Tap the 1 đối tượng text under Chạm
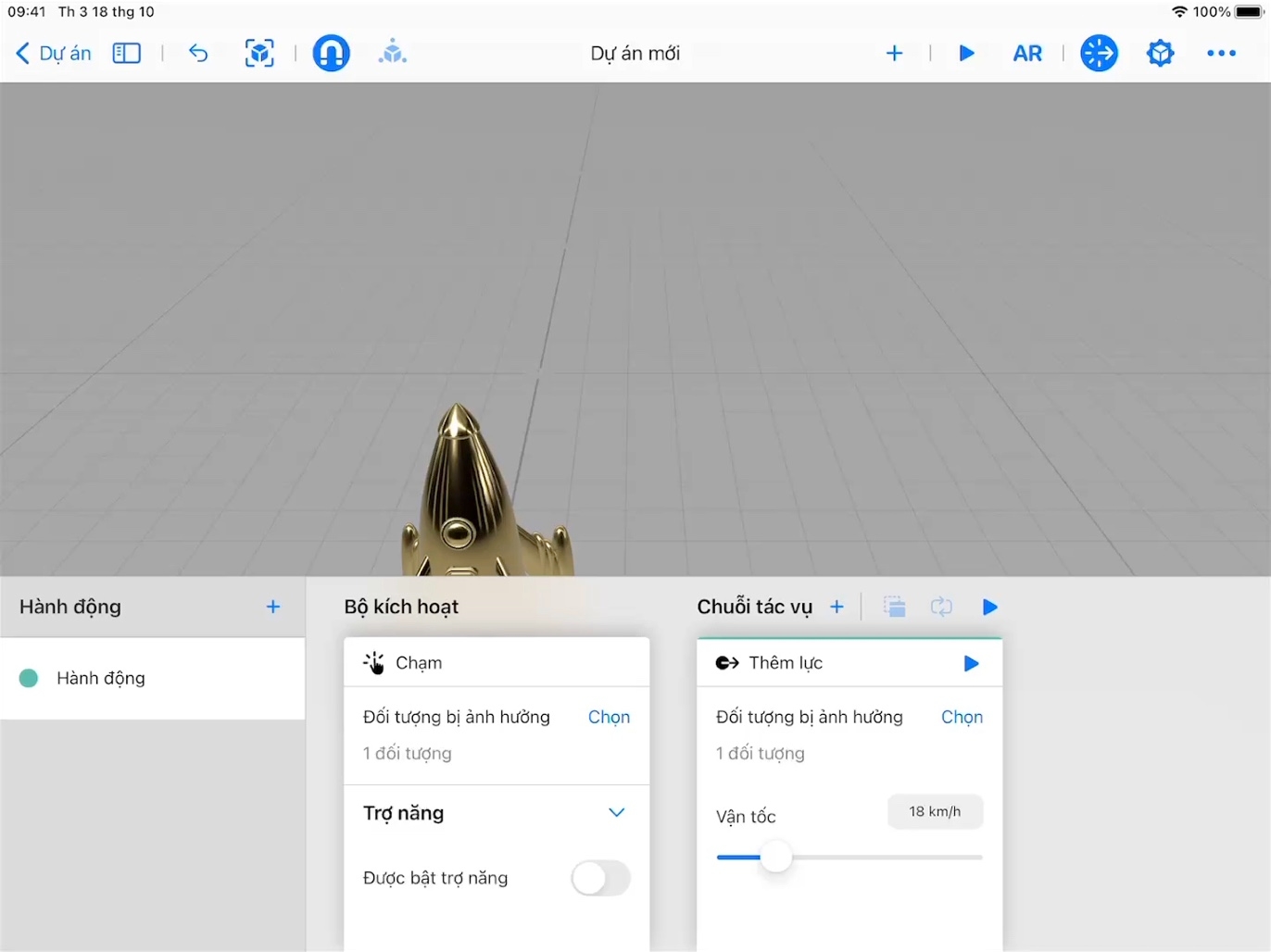Image resolution: width=1271 pixels, height=952 pixels. click(408, 753)
